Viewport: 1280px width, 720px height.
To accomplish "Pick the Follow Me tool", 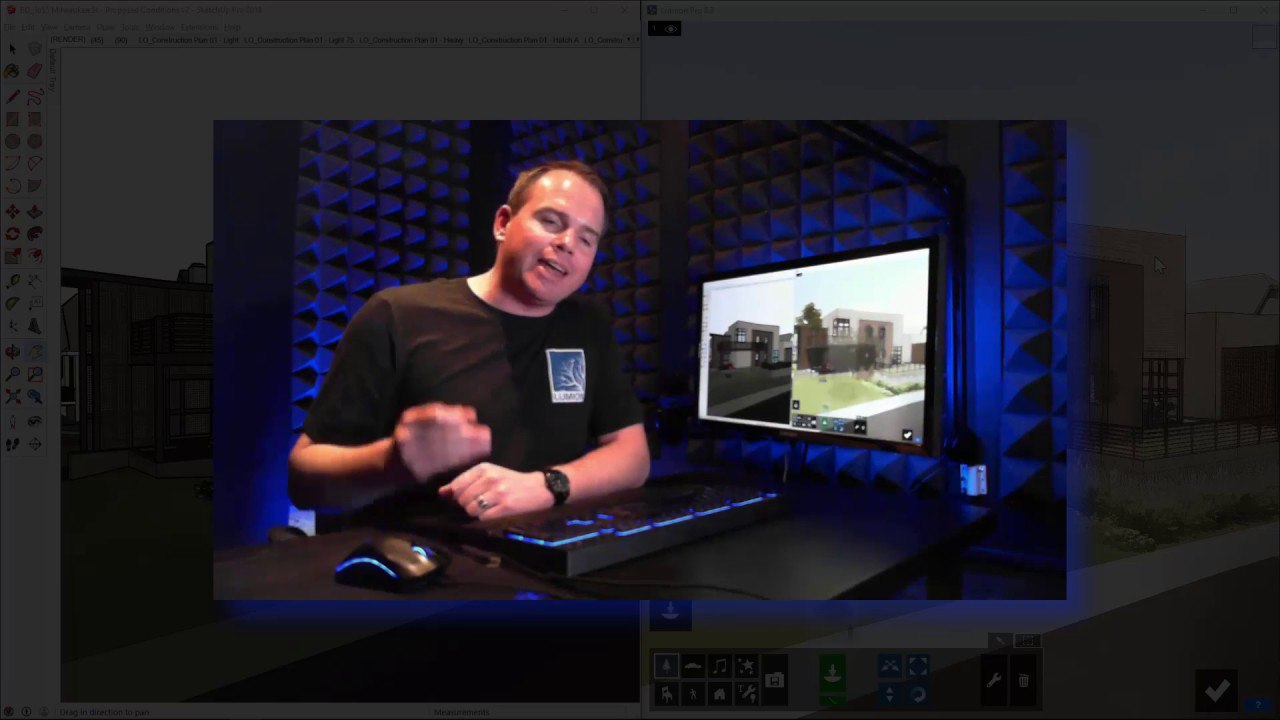I will pos(34,233).
